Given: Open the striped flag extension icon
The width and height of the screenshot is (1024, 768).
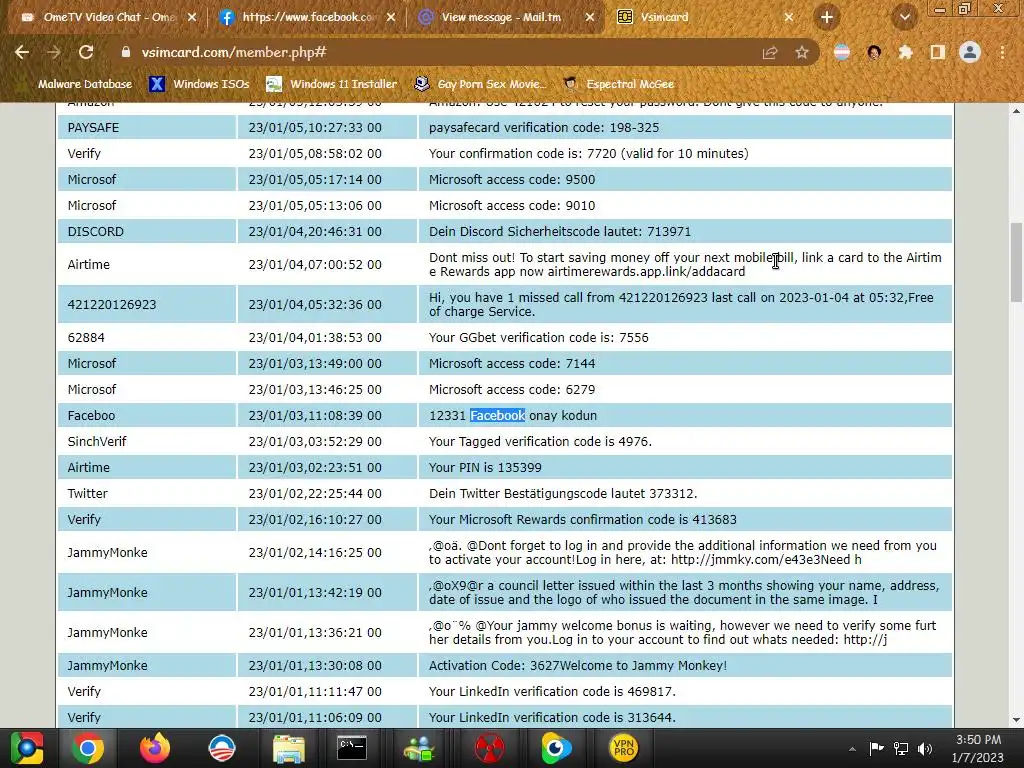Looking at the screenshot, I should tap(842, 52).
